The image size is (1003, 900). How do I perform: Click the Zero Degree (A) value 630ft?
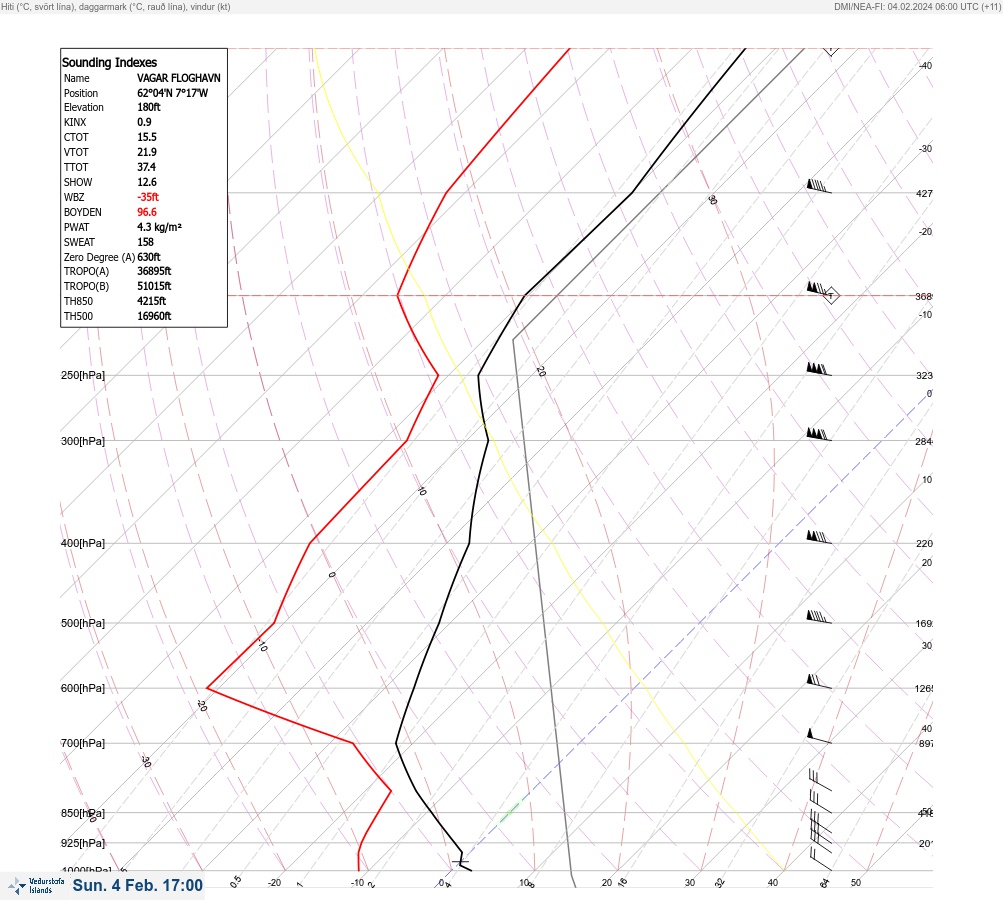click(x=149, y=257)
